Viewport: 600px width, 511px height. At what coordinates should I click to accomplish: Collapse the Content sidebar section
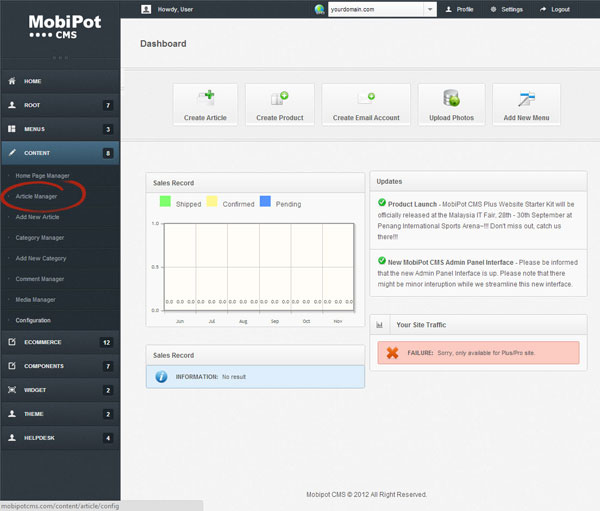60,153
